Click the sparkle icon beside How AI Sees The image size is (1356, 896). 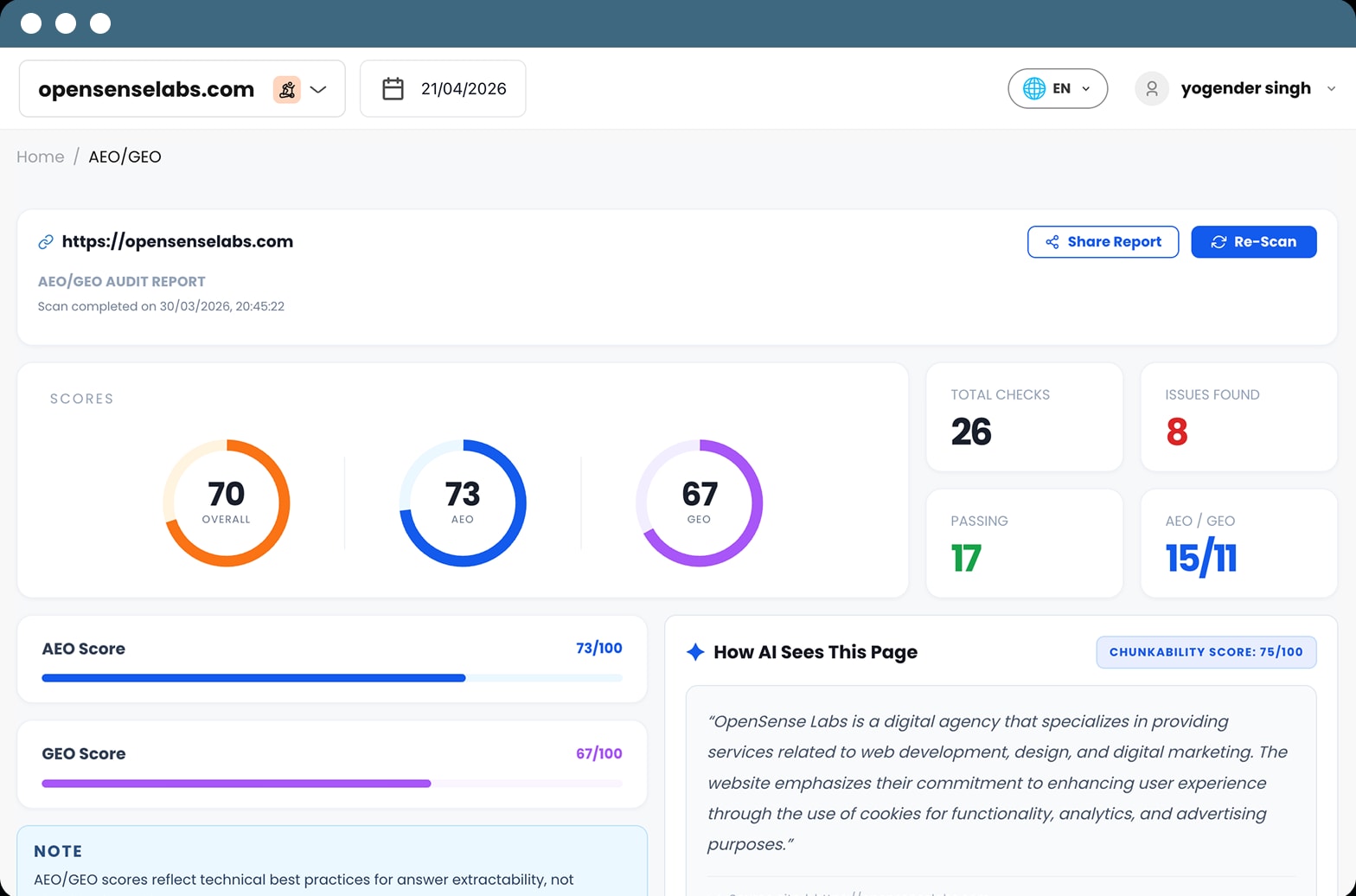(x=695, y=652)
